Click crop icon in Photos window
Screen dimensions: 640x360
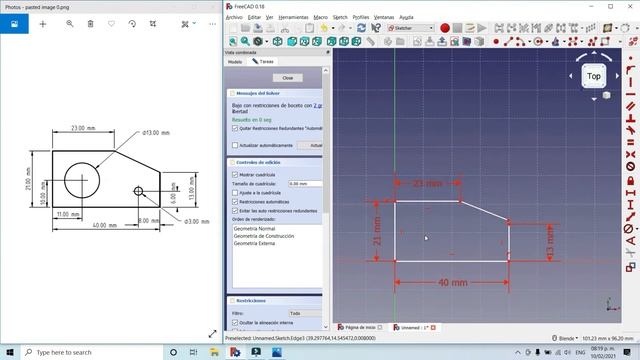tap(153, 24)
